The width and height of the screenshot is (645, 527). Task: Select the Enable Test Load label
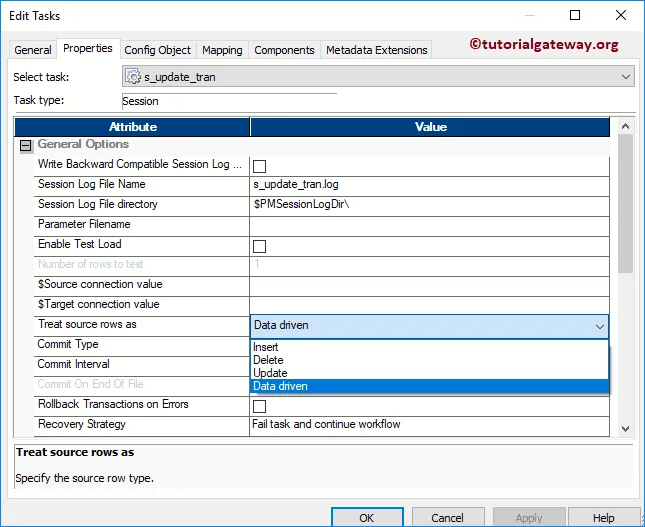point(80,244)
